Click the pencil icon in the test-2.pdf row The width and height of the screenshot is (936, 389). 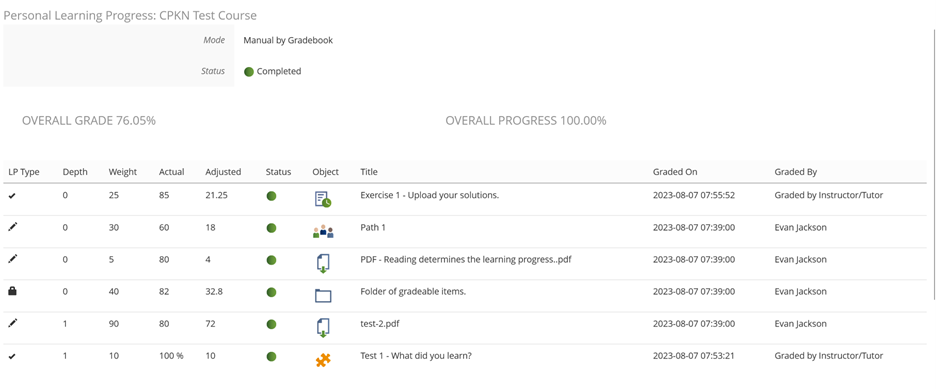tap(13, 323)
